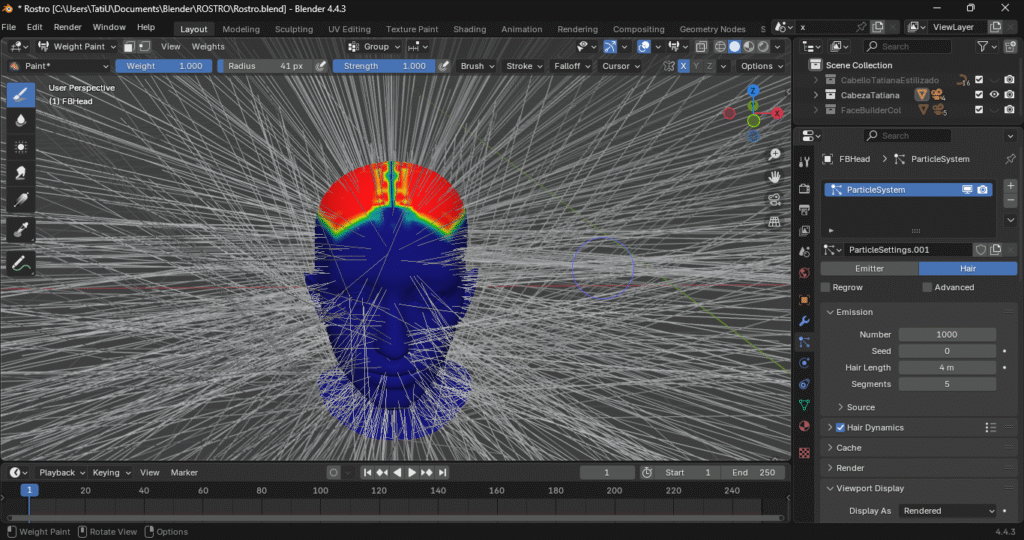1024x540 pixels.
Task: Click the Emitter type button
Action: pyautogui.click(x=869, y=268)
